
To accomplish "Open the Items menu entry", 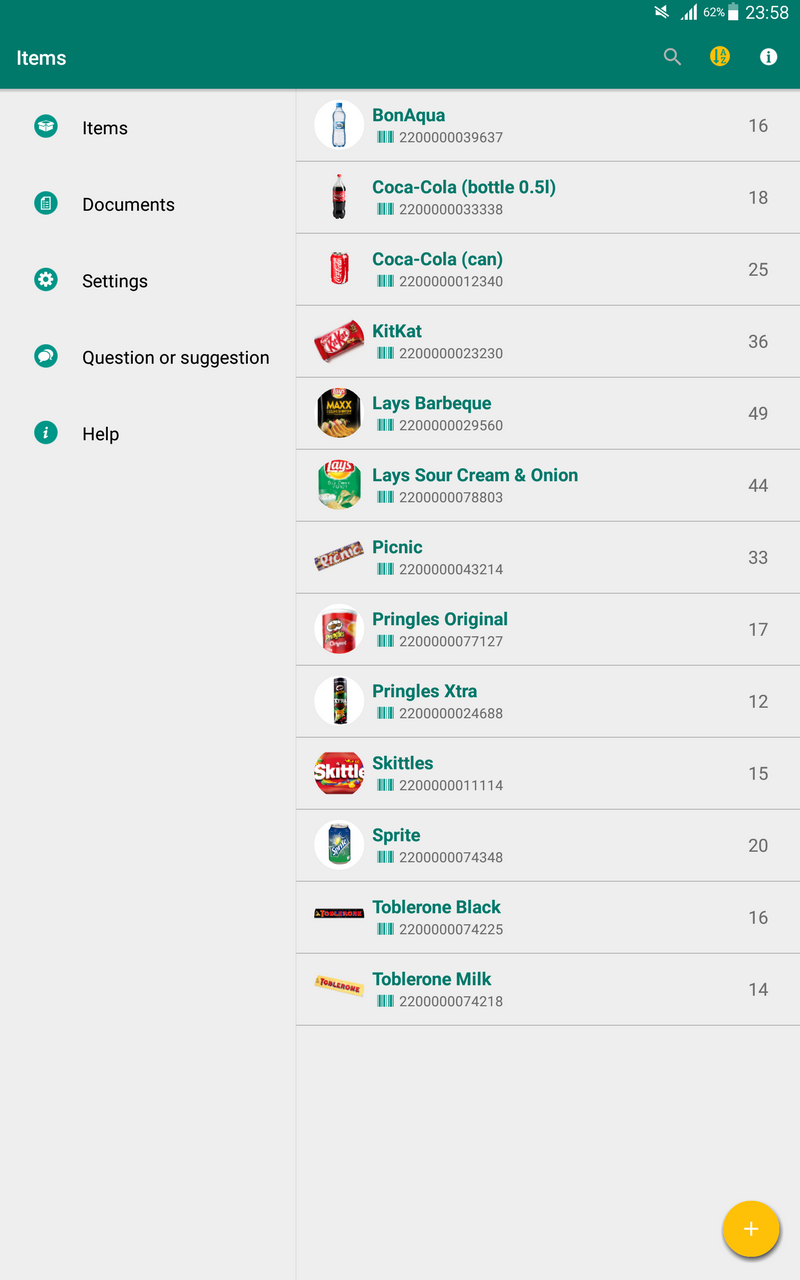I will point(105,128).
